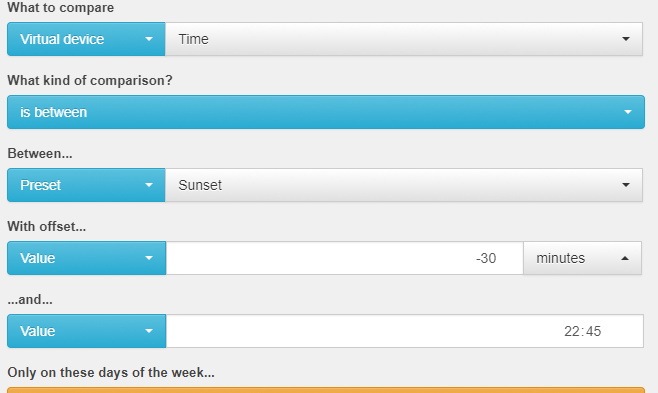The height and width of the screenshot is (393, 658).
Task: Open the Virtual device type dropdown
Action: 86,39
